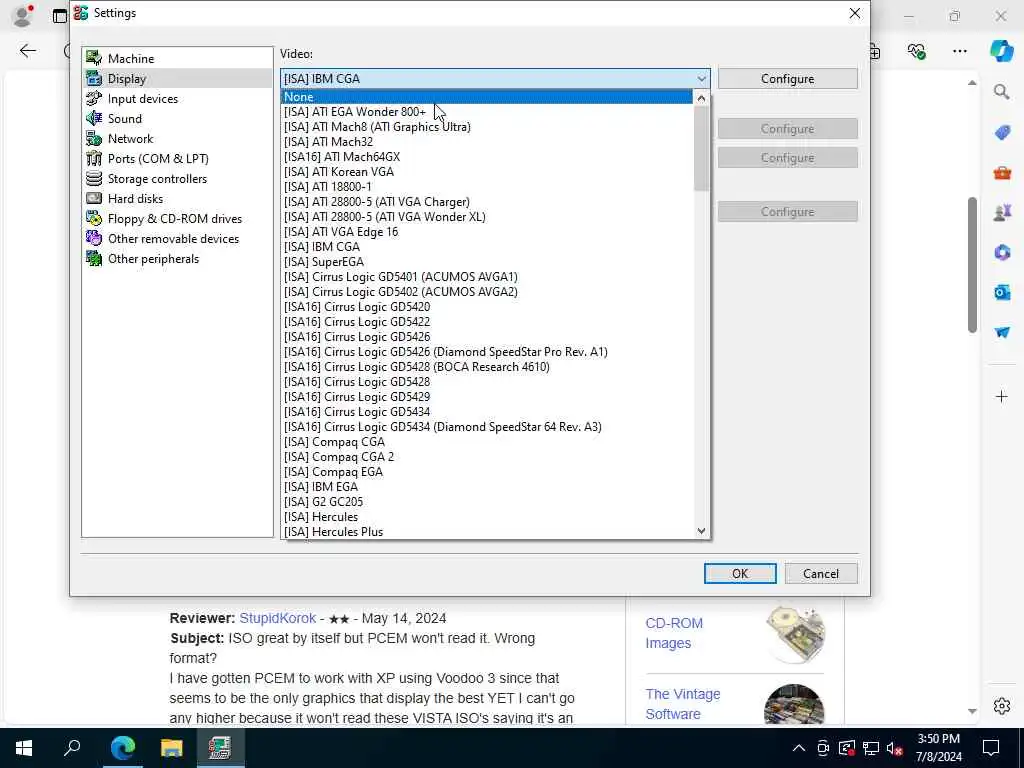Switch to Edge in taskbar

click(x=122, y=748)
